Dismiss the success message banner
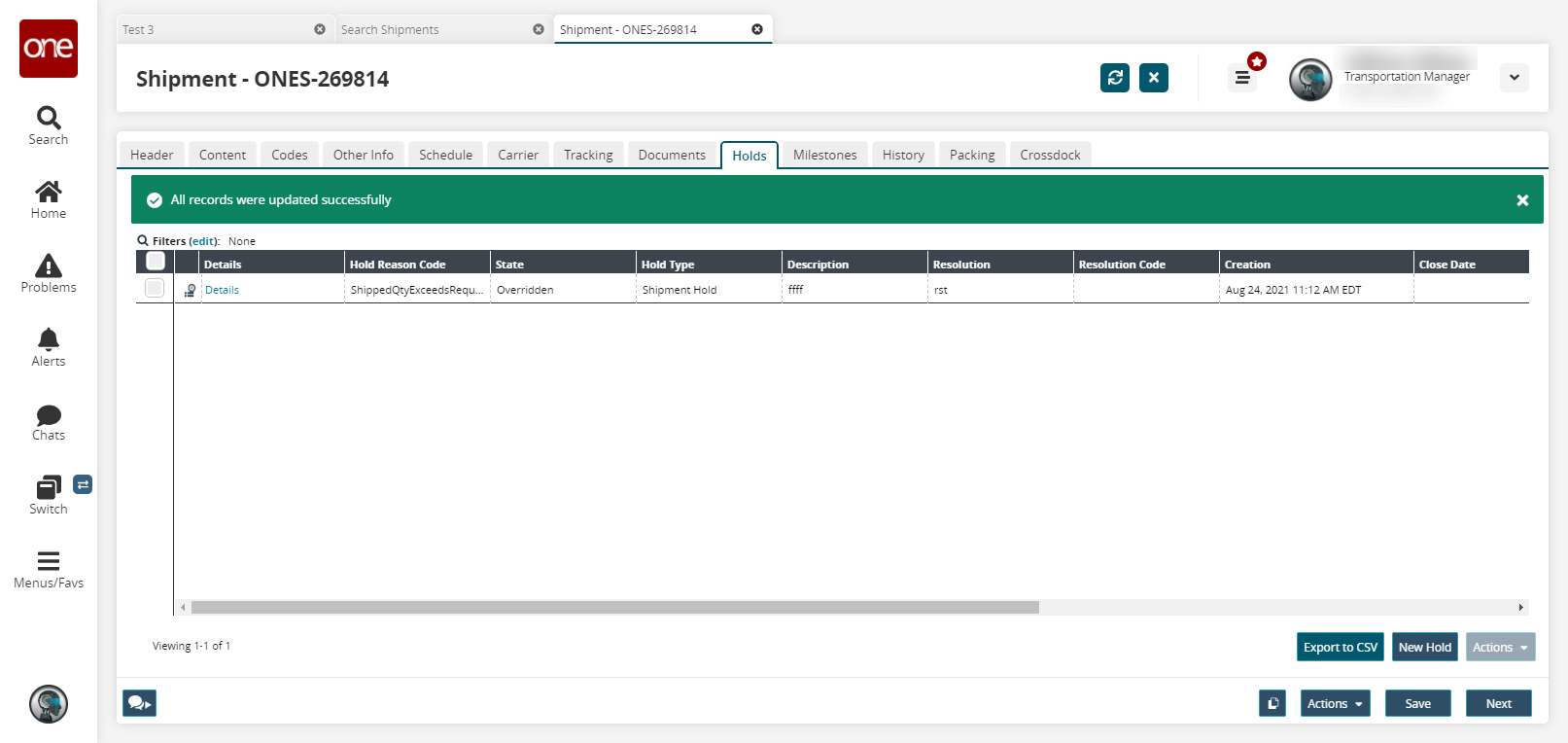The image size is (1568, 743). tap(1522, 200)
